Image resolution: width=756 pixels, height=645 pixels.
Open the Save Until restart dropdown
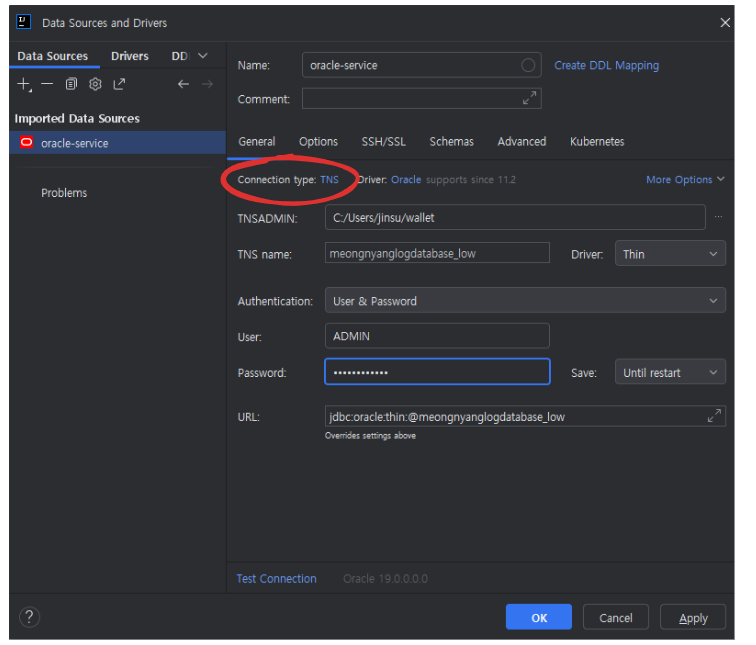coord(670,372)
